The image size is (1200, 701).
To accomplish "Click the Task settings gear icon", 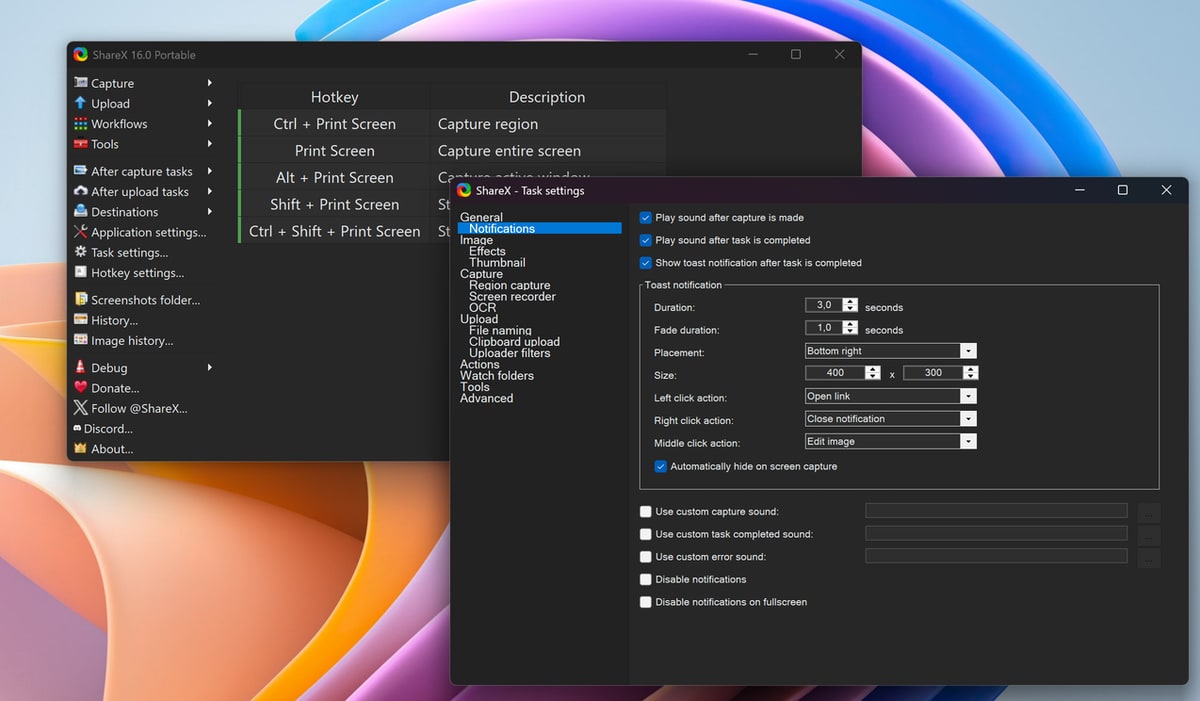I will [x=80, y=252].
